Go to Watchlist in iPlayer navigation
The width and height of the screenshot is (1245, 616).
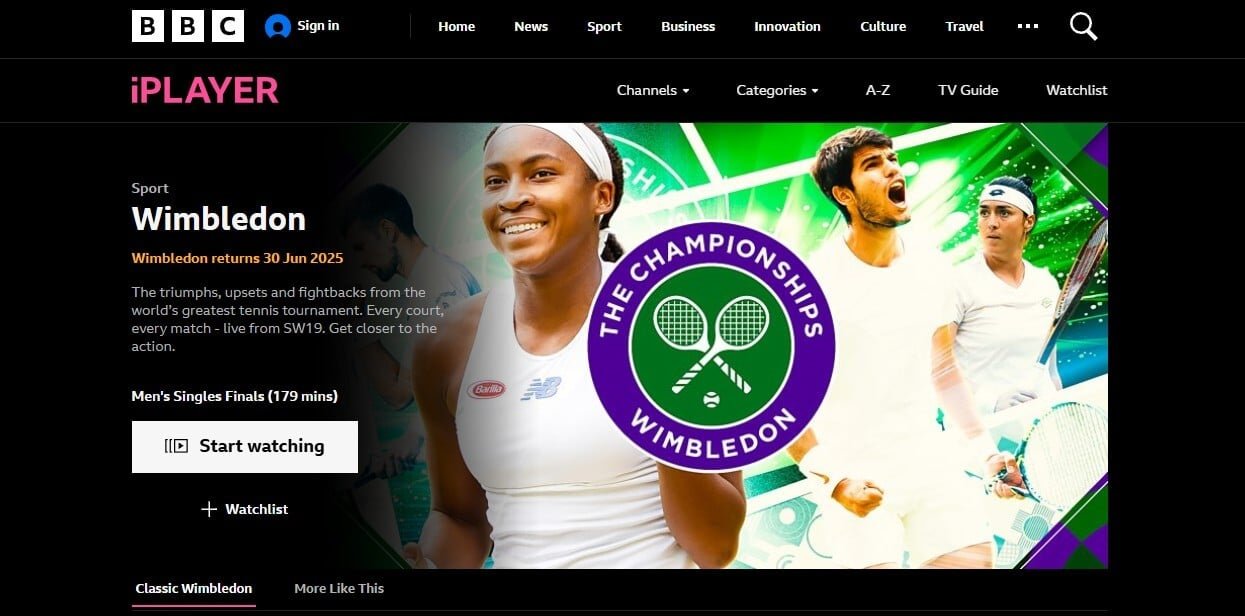1077,90
